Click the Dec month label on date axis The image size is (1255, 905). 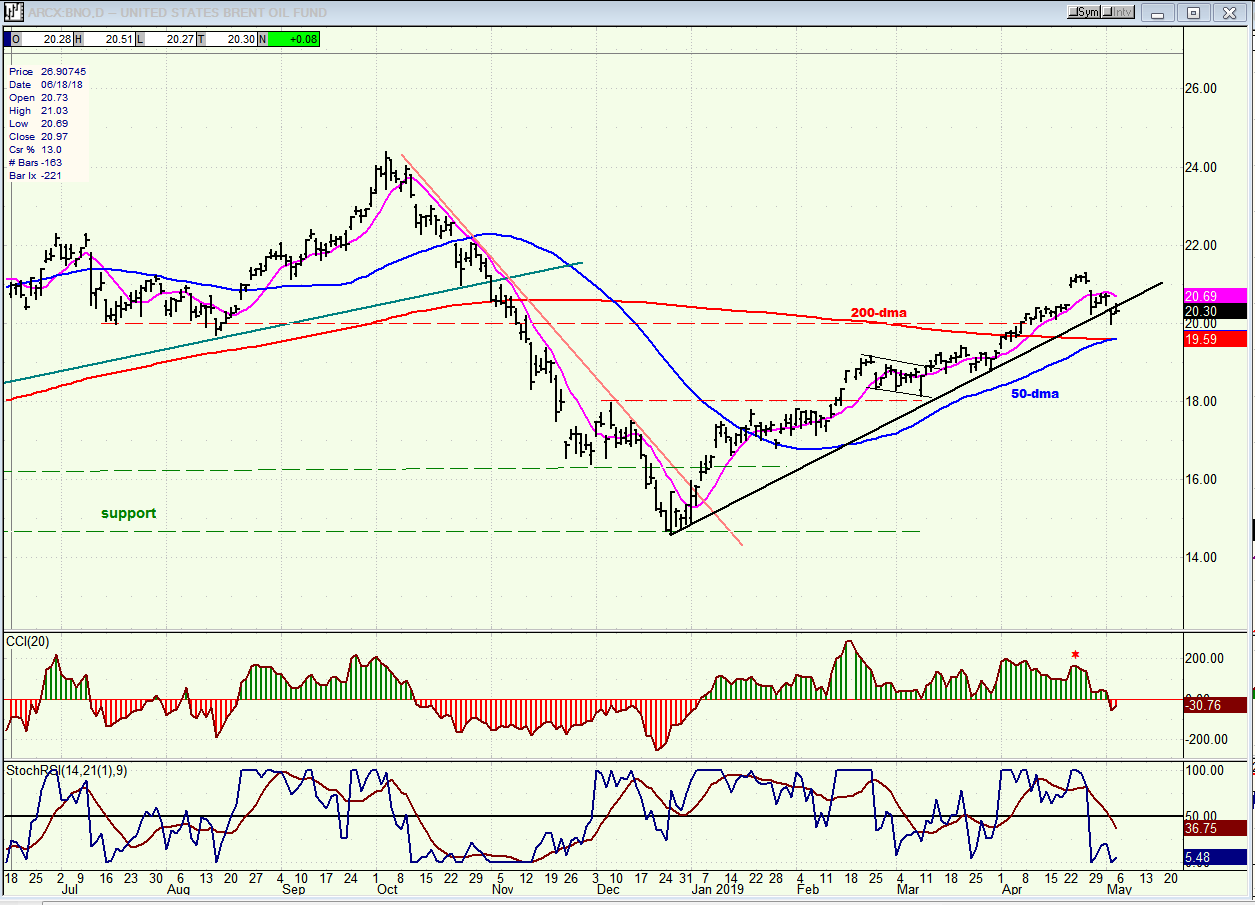pos(608,888)
